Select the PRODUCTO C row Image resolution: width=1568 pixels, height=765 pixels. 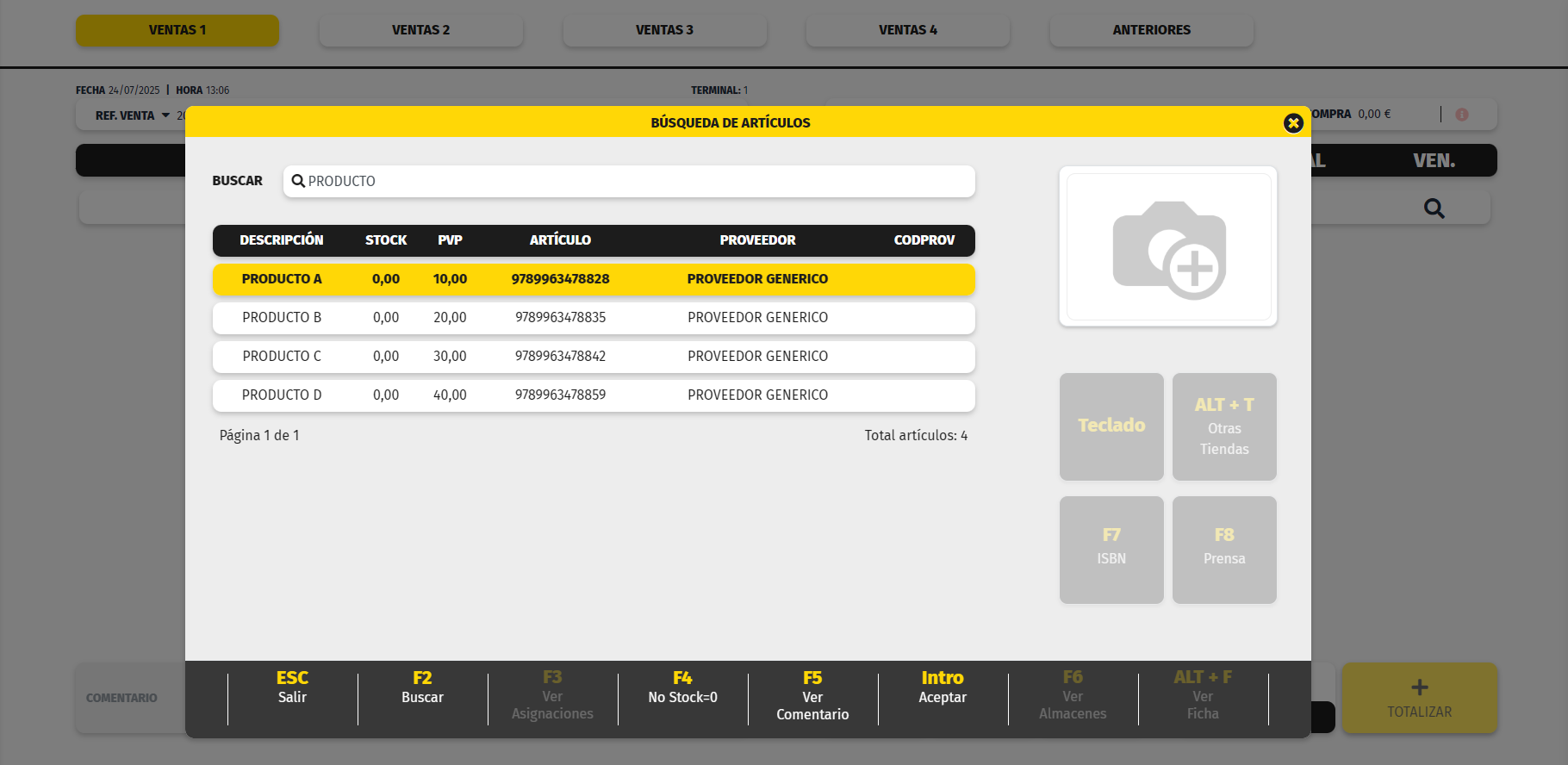[593, 357]
